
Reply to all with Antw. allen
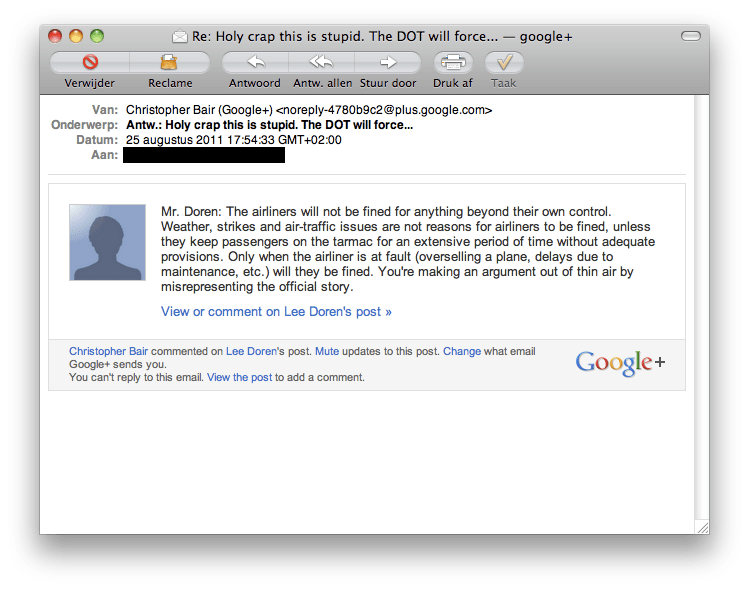coord(321,62)
